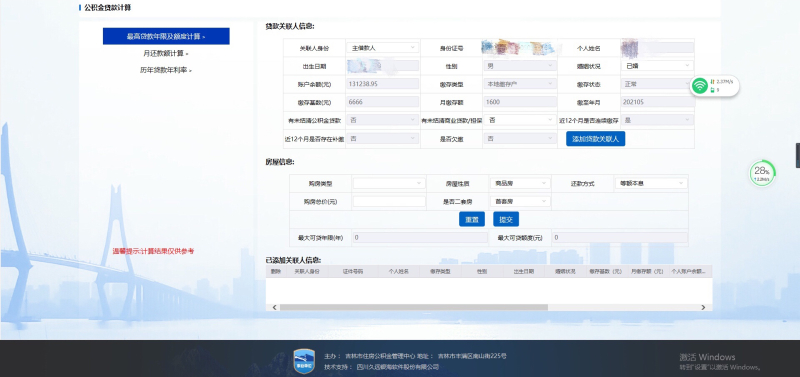Screen dimensions: 800x377
Task: Click the 购房总价(元) input field
Action: click(x=389, y=202)
